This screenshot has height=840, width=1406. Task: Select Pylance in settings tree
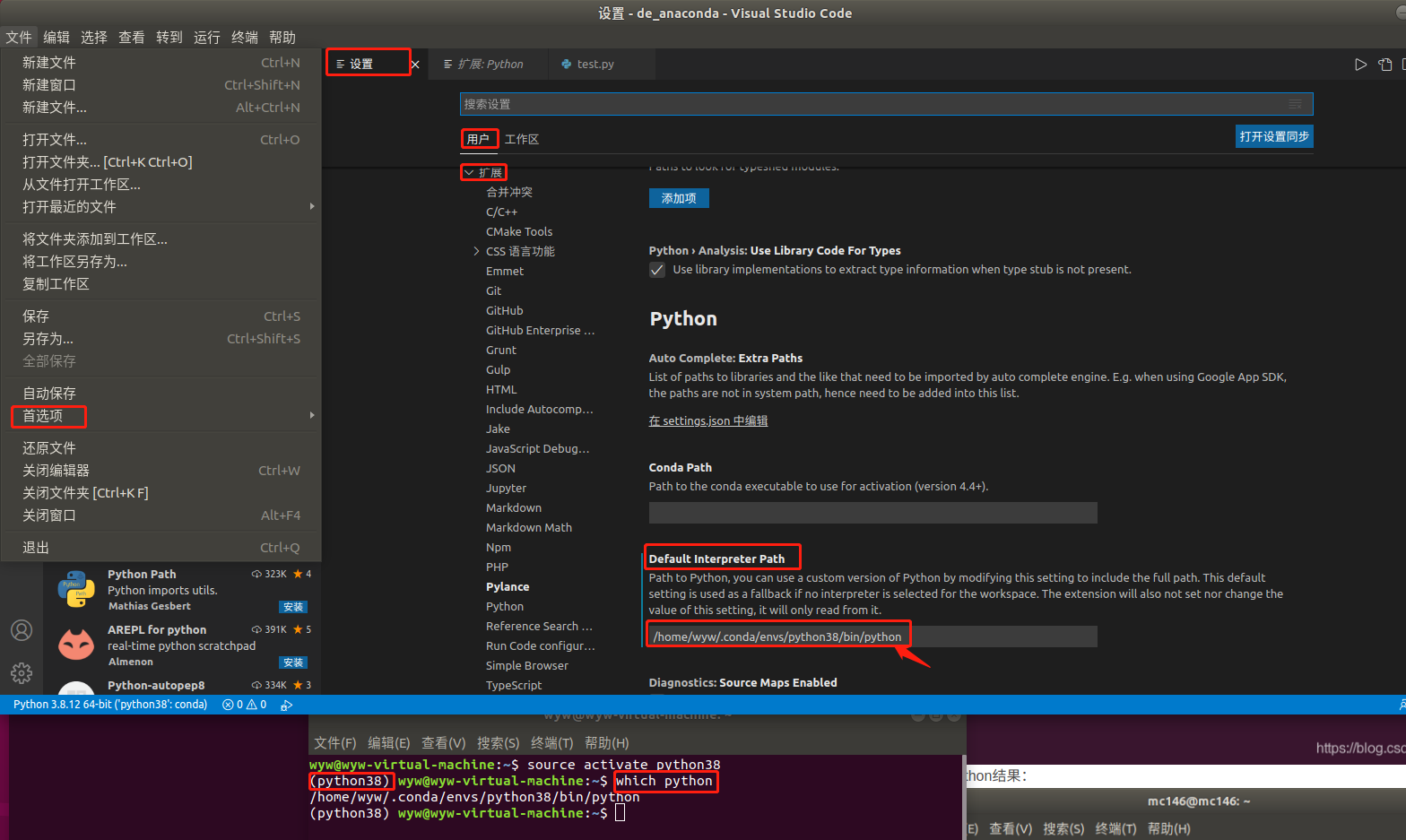click(x=508, y=586)
